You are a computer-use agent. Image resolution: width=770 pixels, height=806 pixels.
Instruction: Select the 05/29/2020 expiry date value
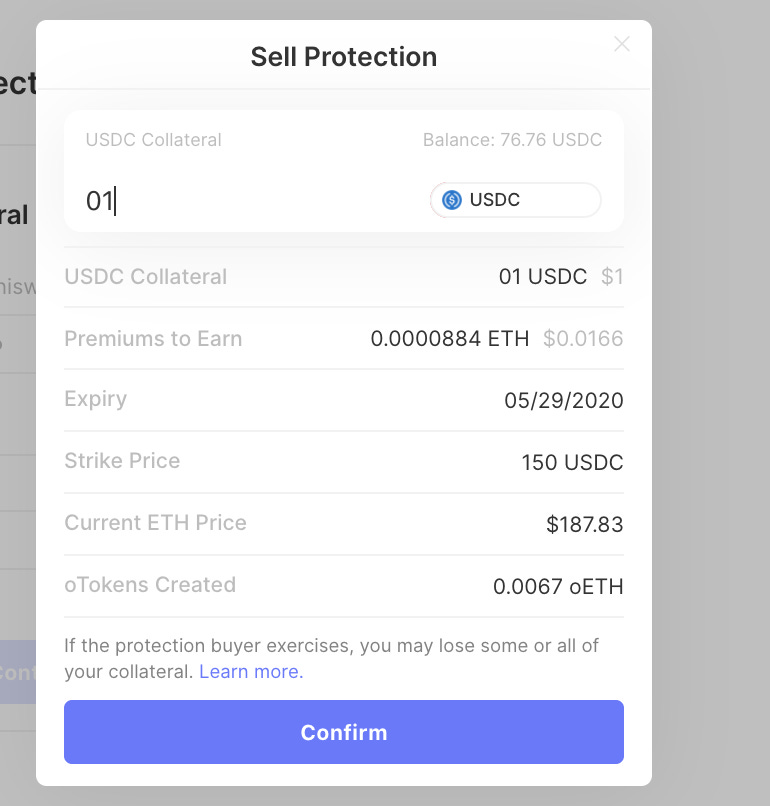[563, 401]
